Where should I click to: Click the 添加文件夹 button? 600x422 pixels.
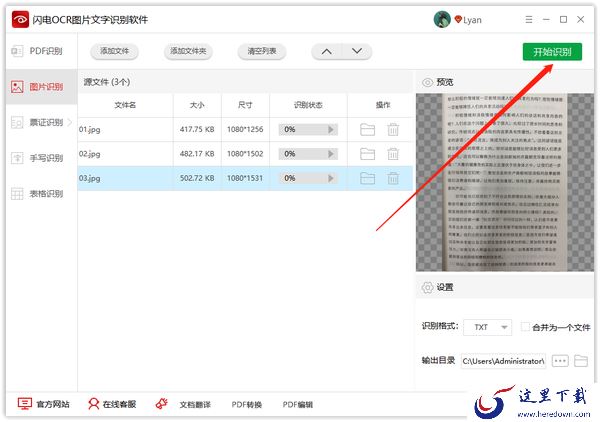point(188,51)
